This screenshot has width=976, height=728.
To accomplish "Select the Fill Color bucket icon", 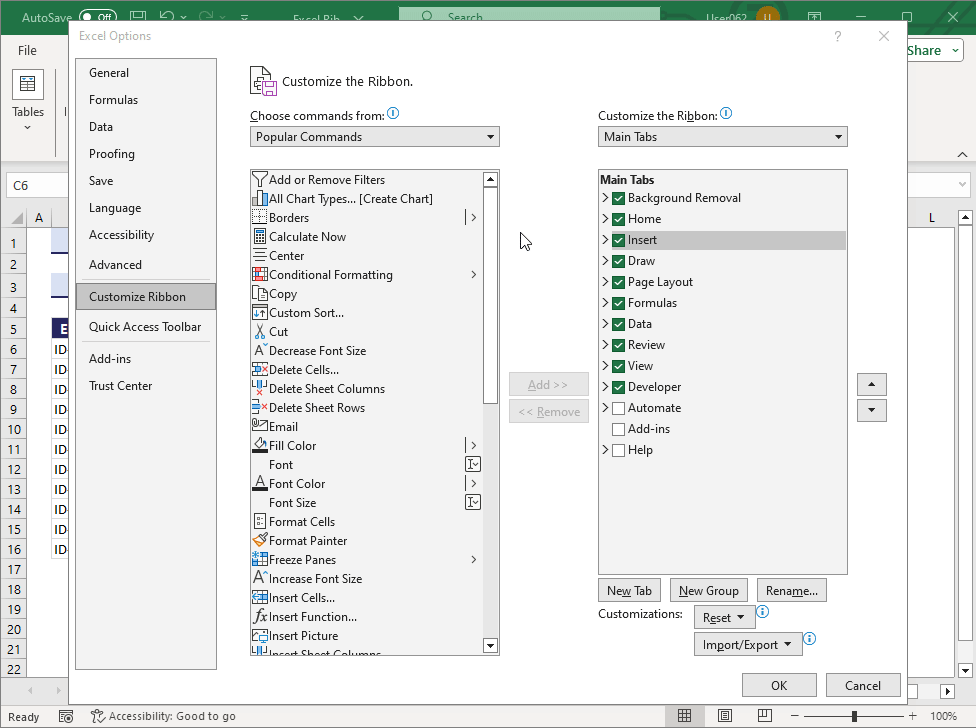I will click(260, 445).
